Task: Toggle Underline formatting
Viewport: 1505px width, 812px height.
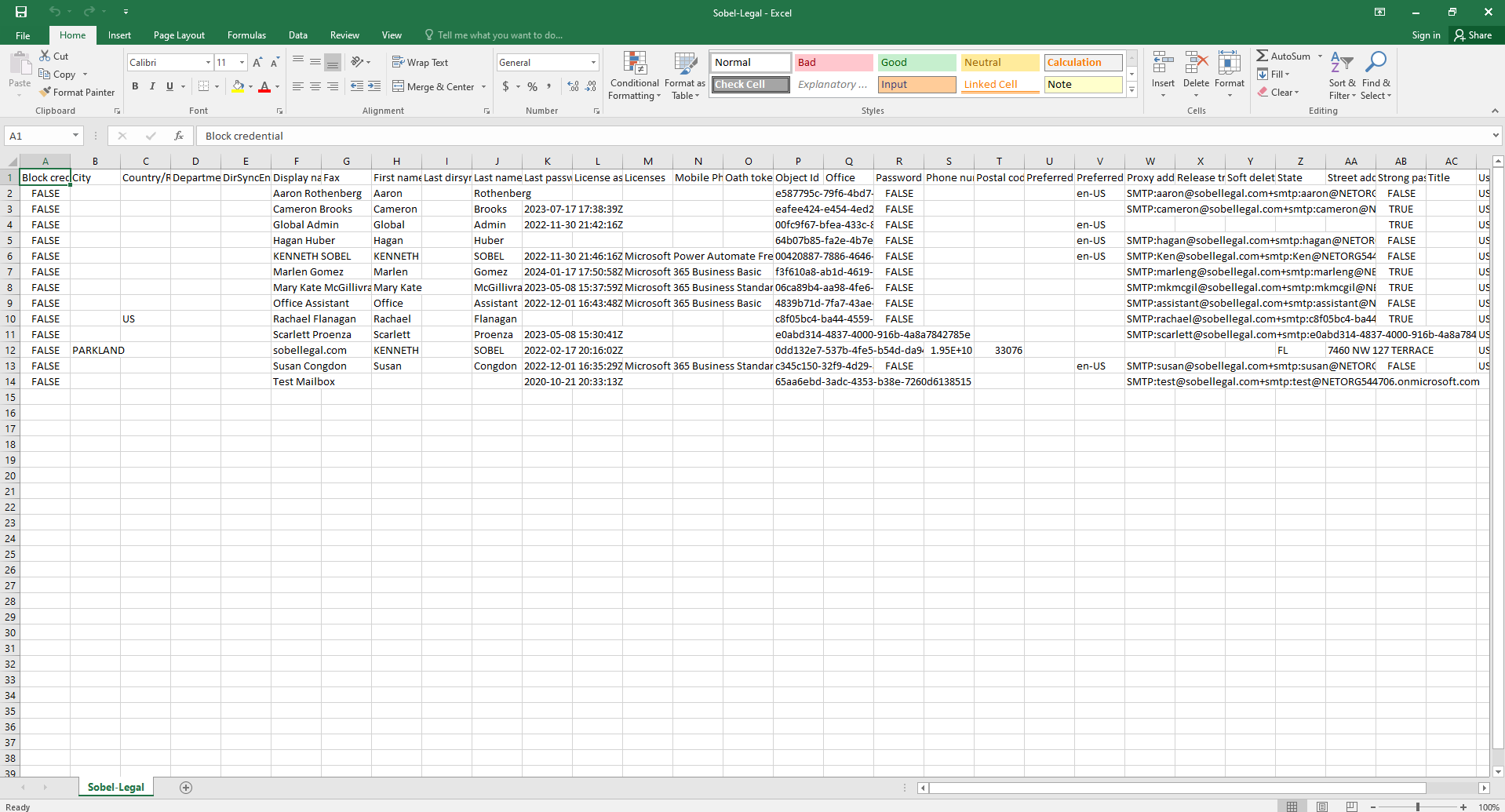Action: tap(169, 86)
